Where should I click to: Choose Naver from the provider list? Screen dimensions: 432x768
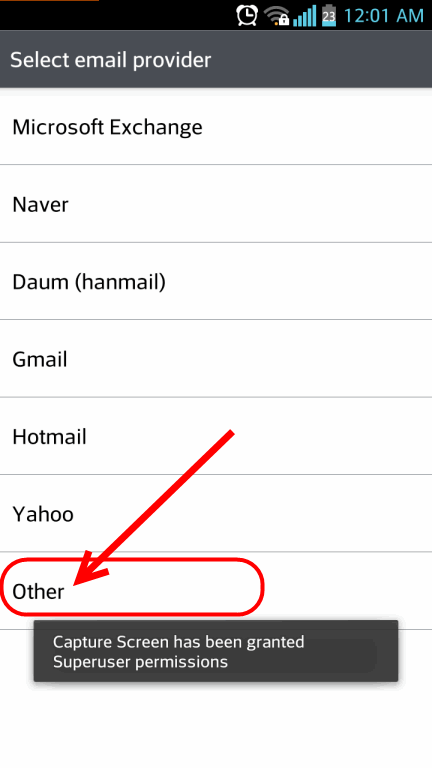pos(216,204)
